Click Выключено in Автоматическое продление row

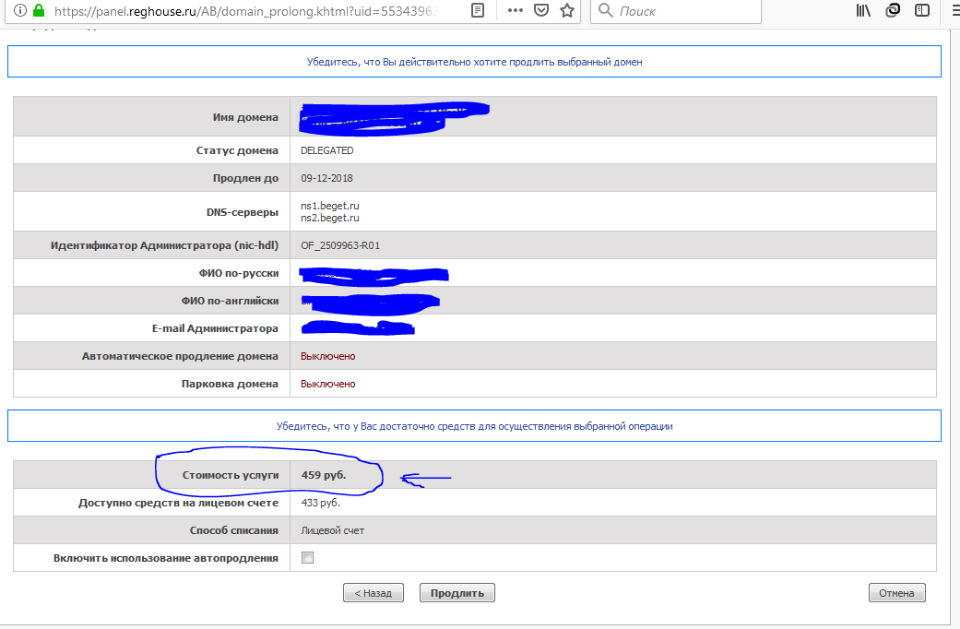(x=328, y=356)
